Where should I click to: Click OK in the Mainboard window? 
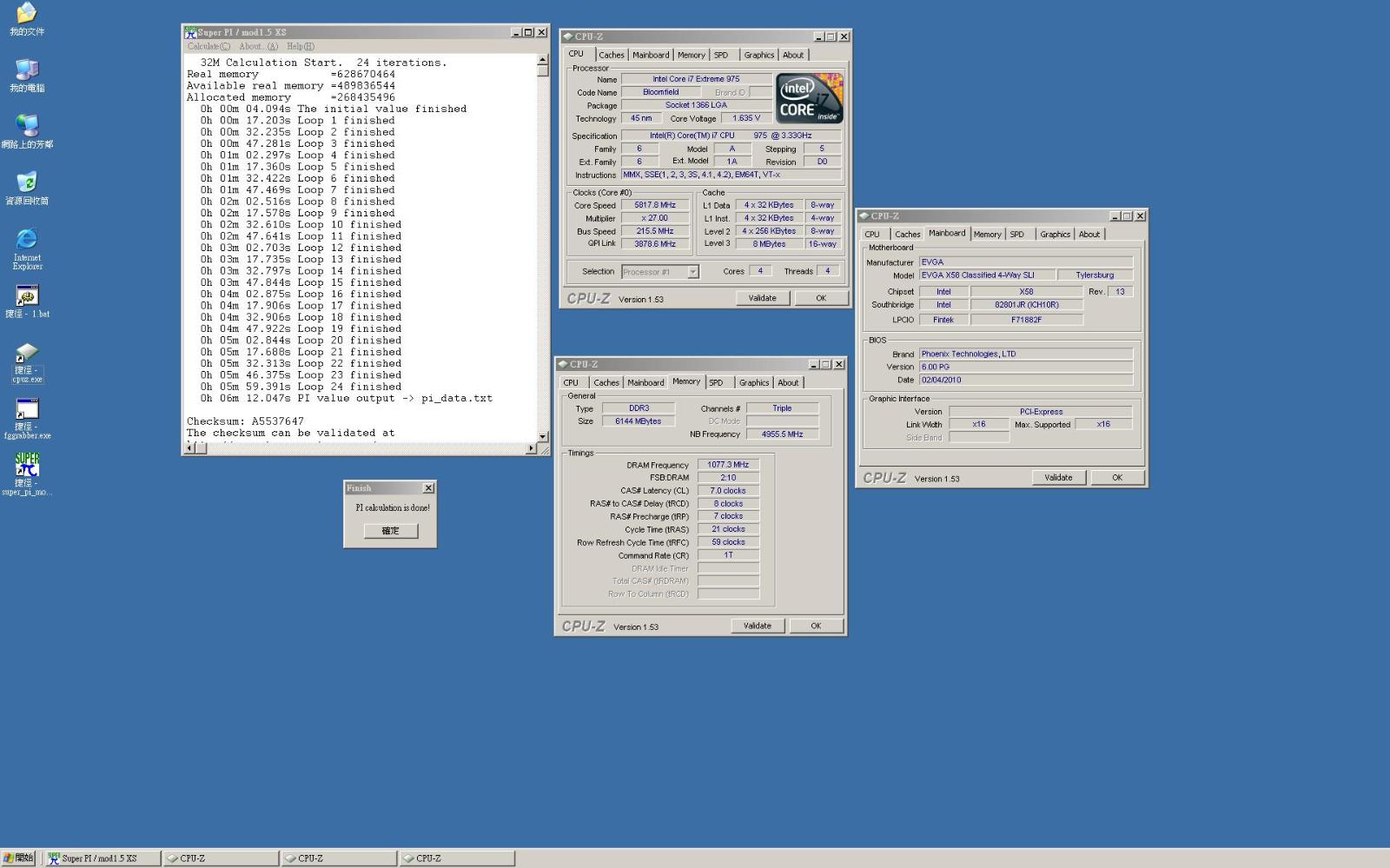(1117, 477)
